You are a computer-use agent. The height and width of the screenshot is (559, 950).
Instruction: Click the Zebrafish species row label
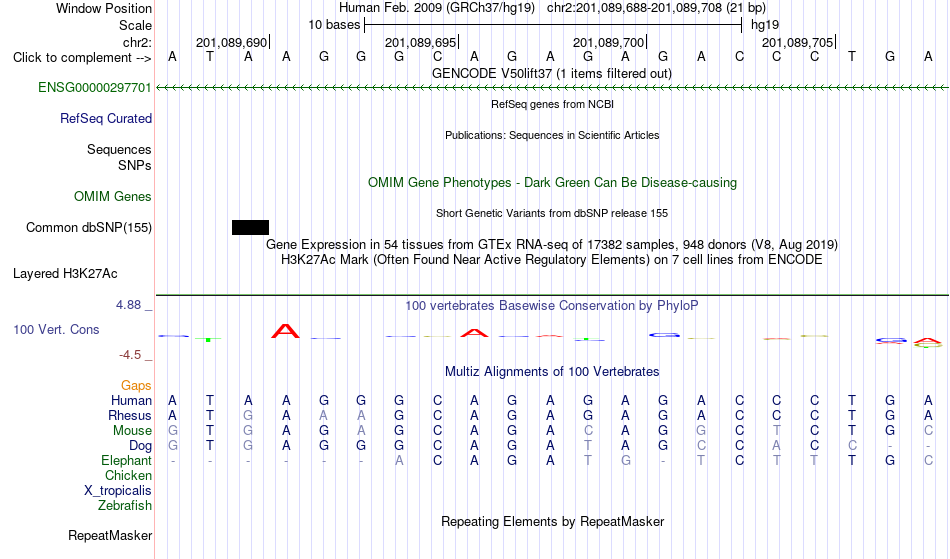pyautogui.click(x=125, y=506)
